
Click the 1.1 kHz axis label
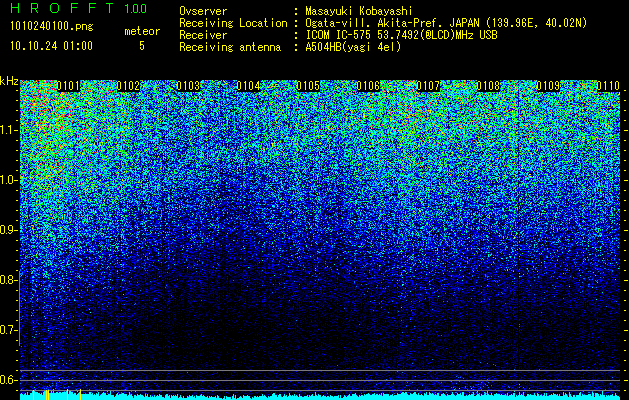click(9, 130)
